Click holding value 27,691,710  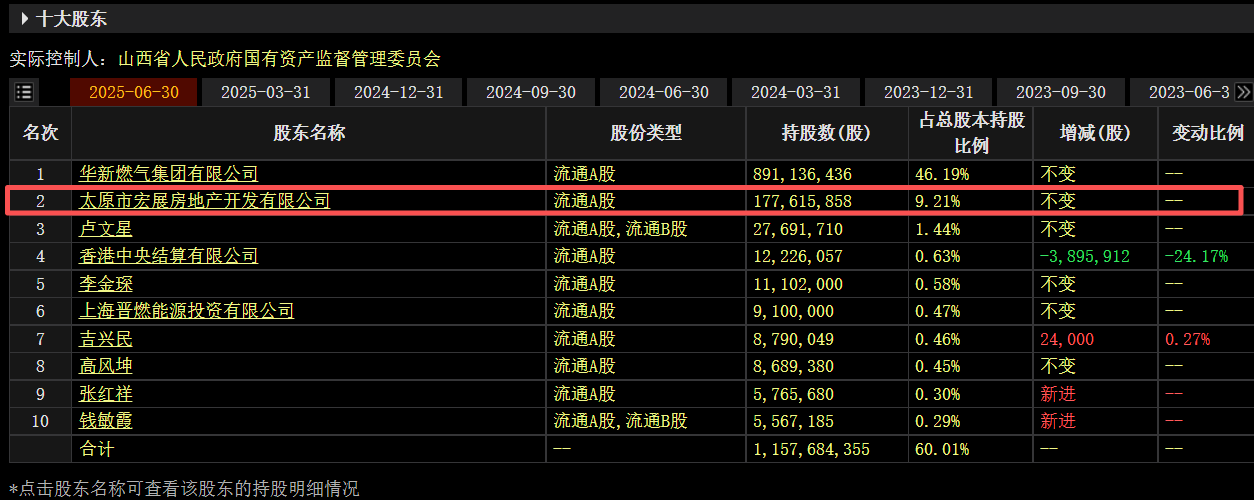click(798, 229)
